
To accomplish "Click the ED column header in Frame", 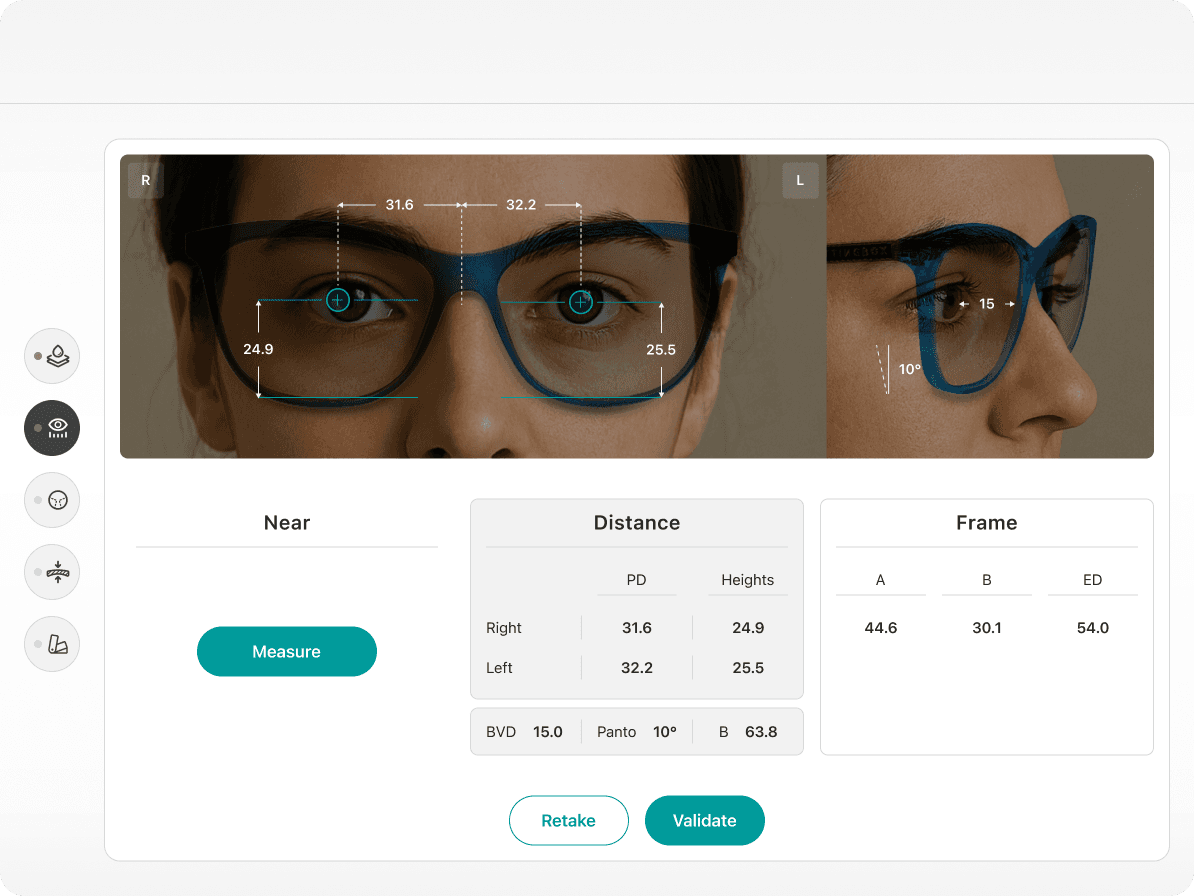I will [1093, 580].
